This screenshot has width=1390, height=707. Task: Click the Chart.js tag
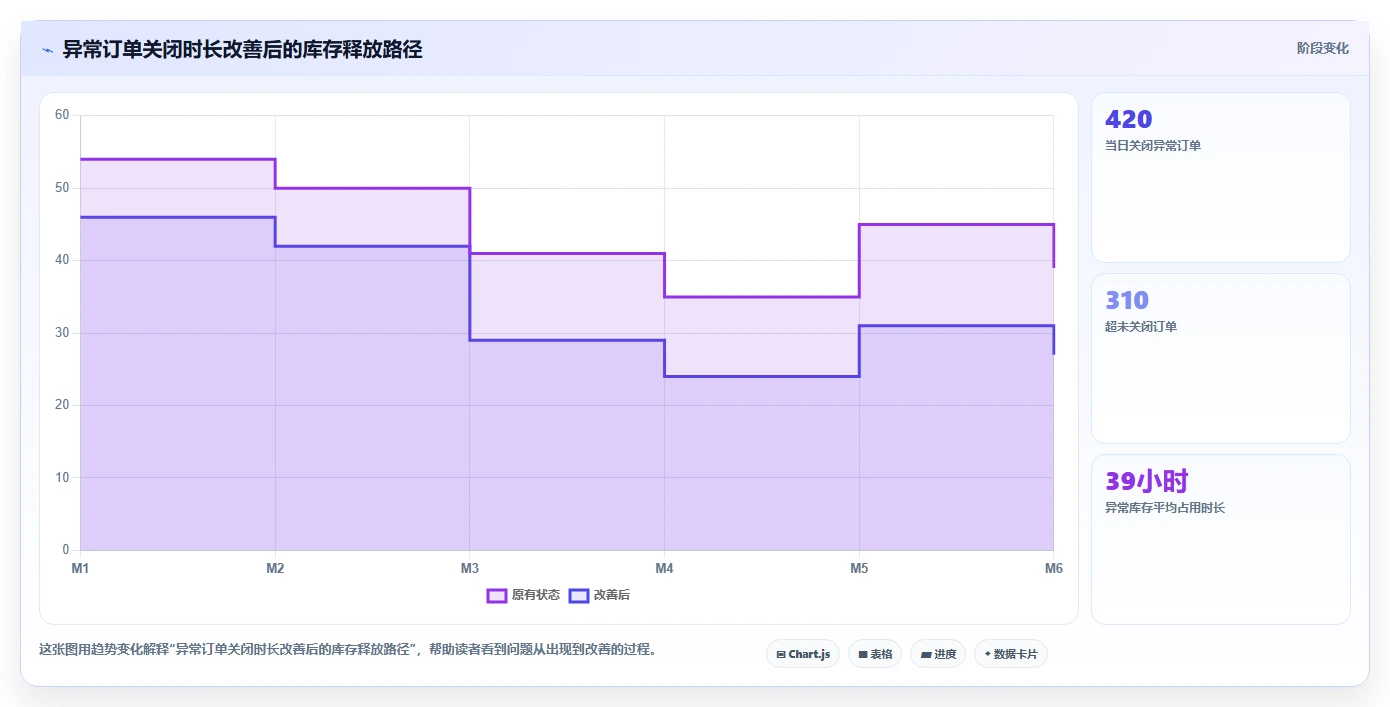coord(803,654)
